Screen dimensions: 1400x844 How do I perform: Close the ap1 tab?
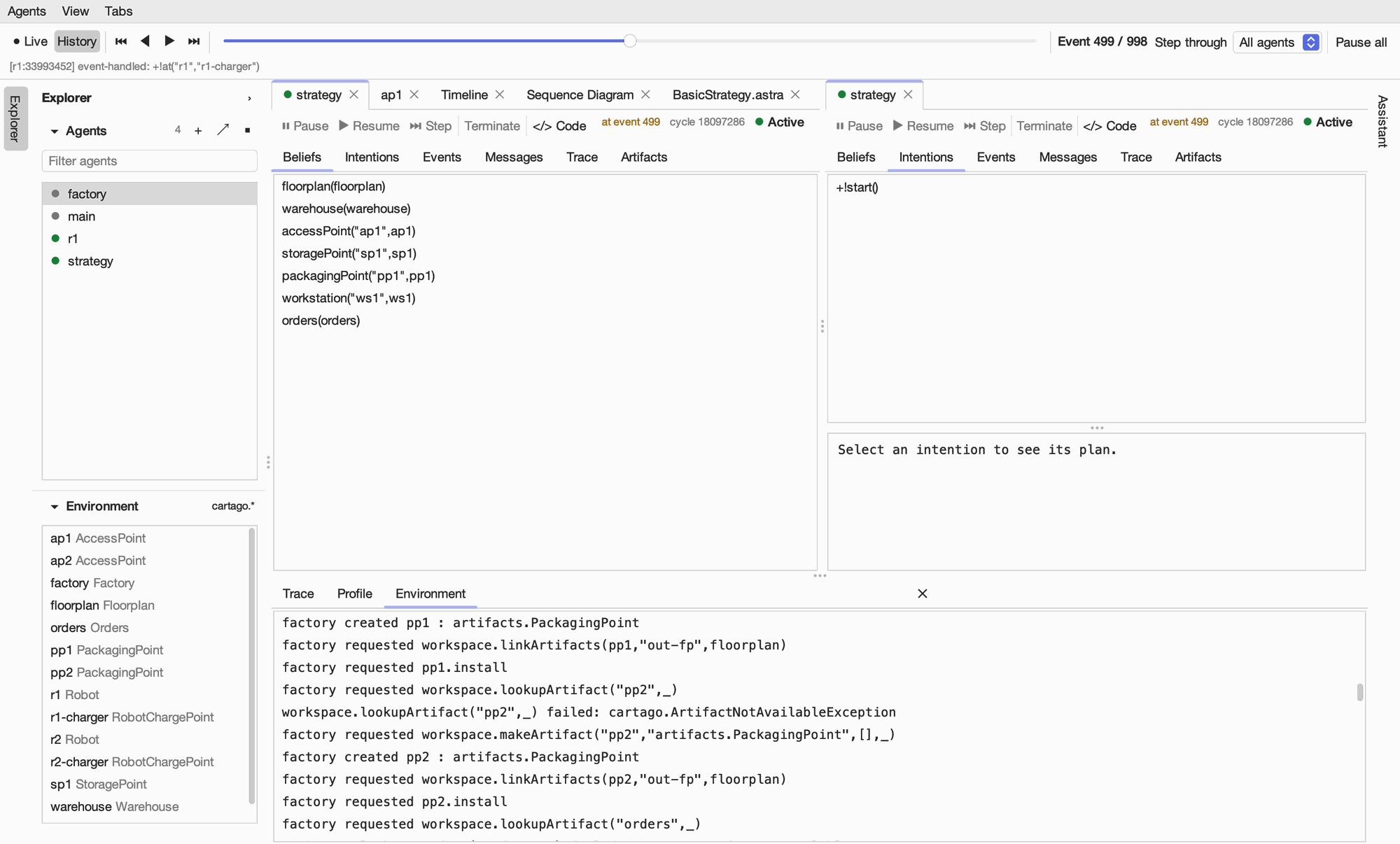point(414,94)
